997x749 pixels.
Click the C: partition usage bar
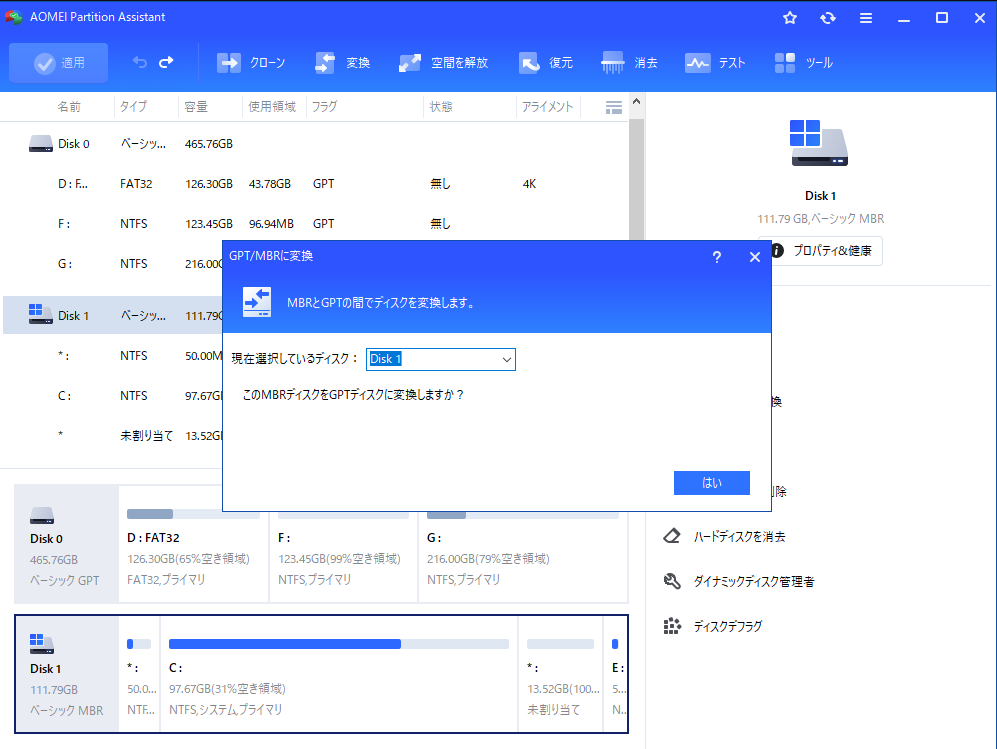[x=338, y=644]
